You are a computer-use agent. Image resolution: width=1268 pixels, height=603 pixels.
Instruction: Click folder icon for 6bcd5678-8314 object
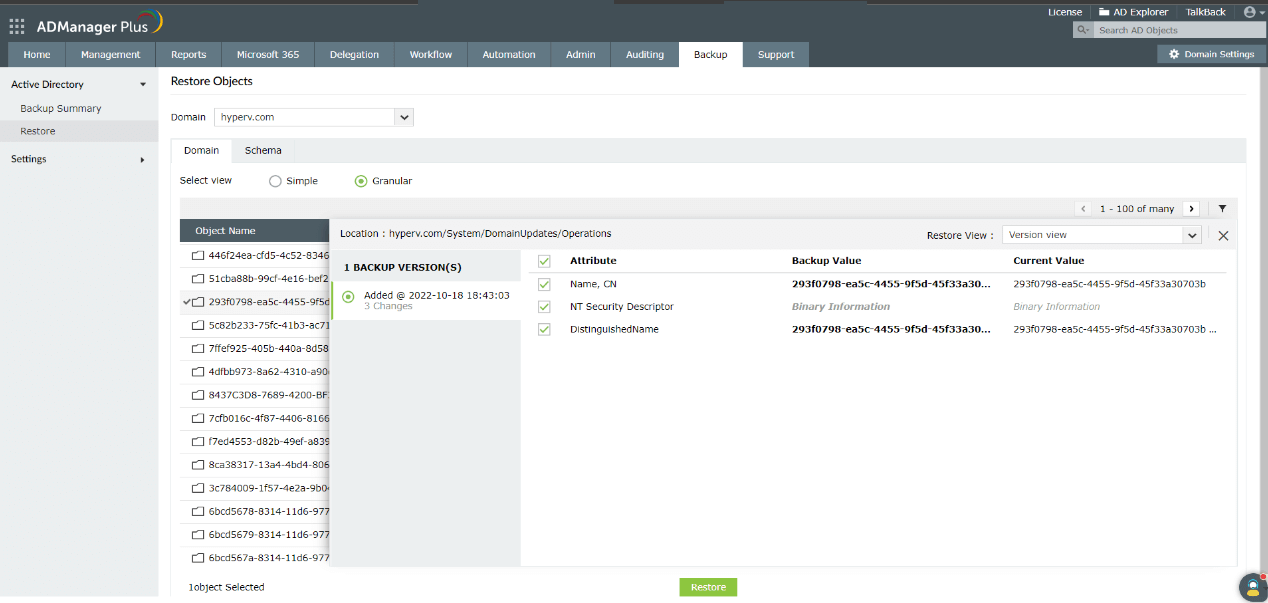[198, 511]
